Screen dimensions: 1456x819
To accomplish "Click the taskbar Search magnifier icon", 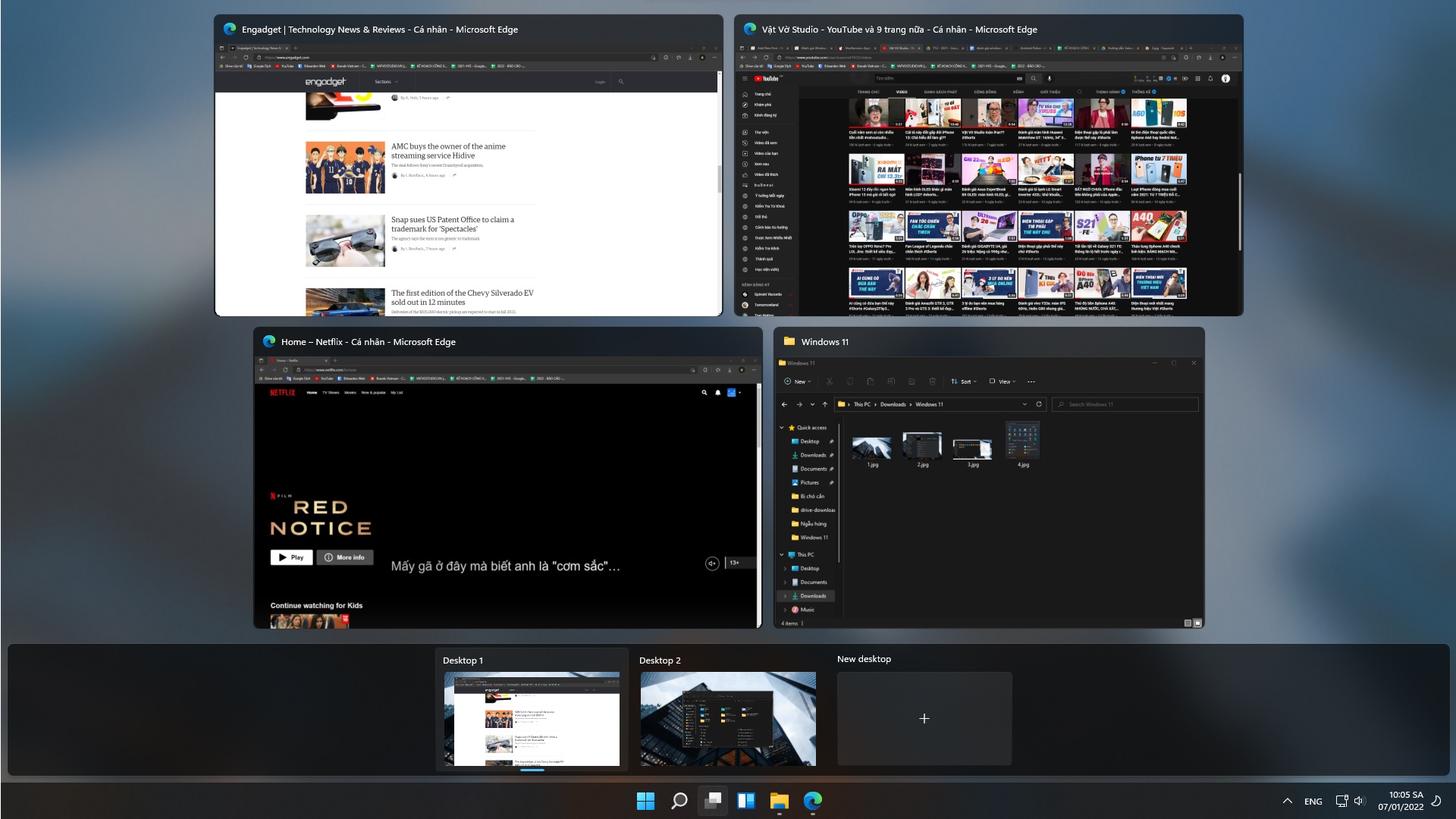I will (x=679, y=801).
